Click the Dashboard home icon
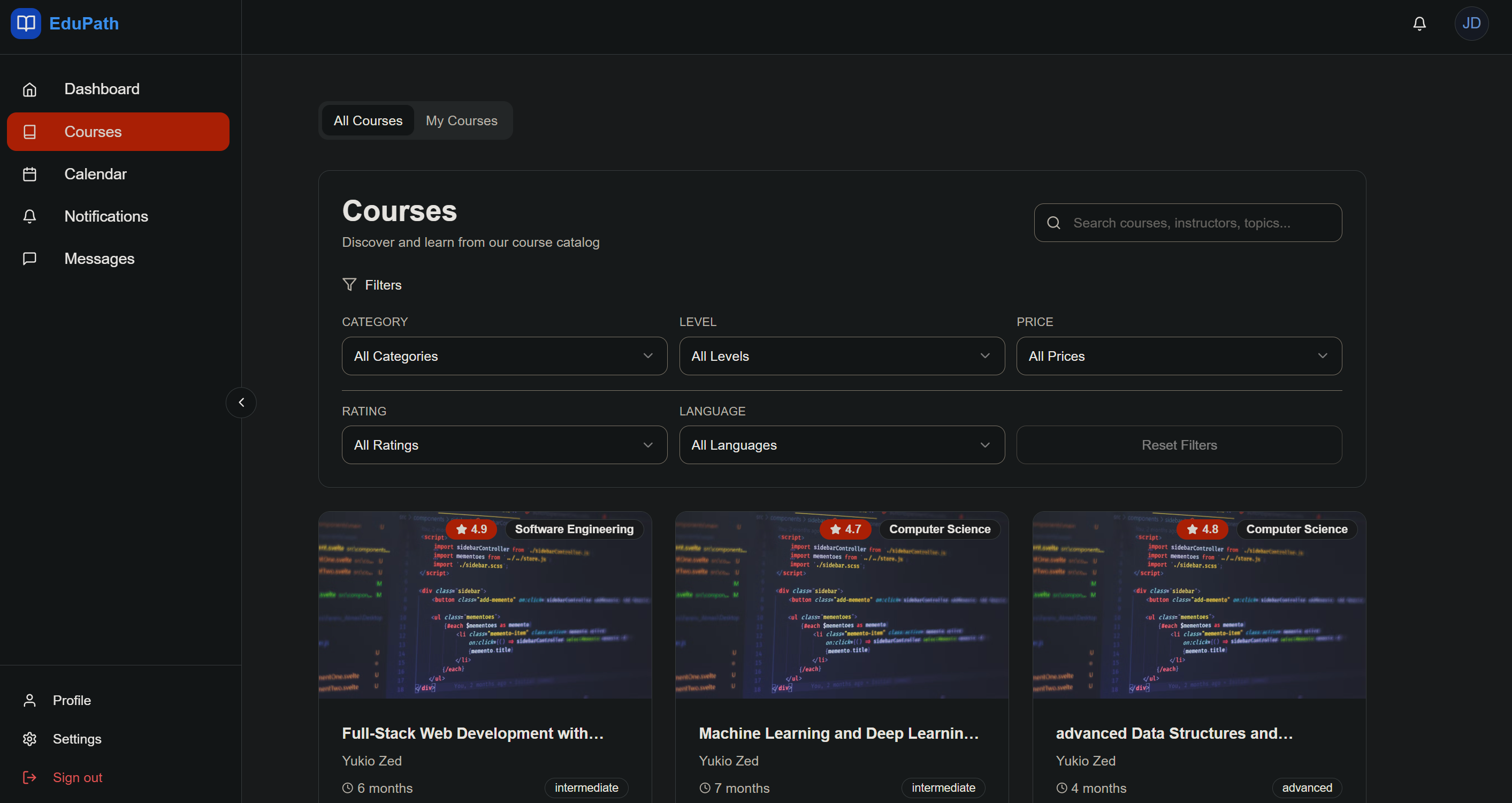 pyautogui.click(x=29, y=89)
